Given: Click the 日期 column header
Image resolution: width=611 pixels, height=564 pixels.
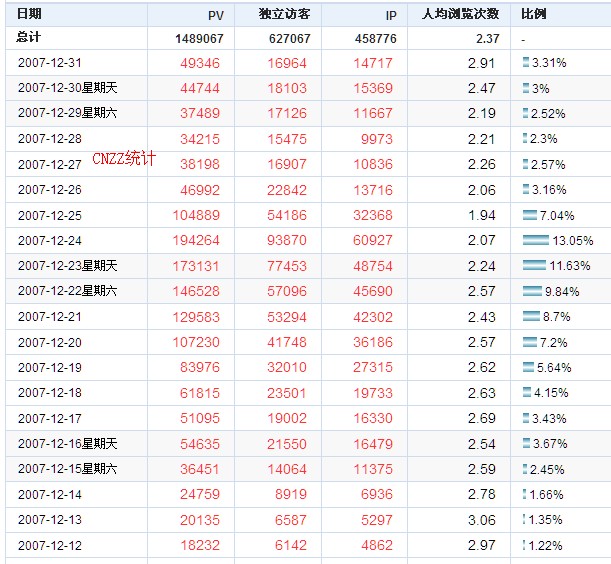Looking at the screenshot, I should (x=29, y=14).
